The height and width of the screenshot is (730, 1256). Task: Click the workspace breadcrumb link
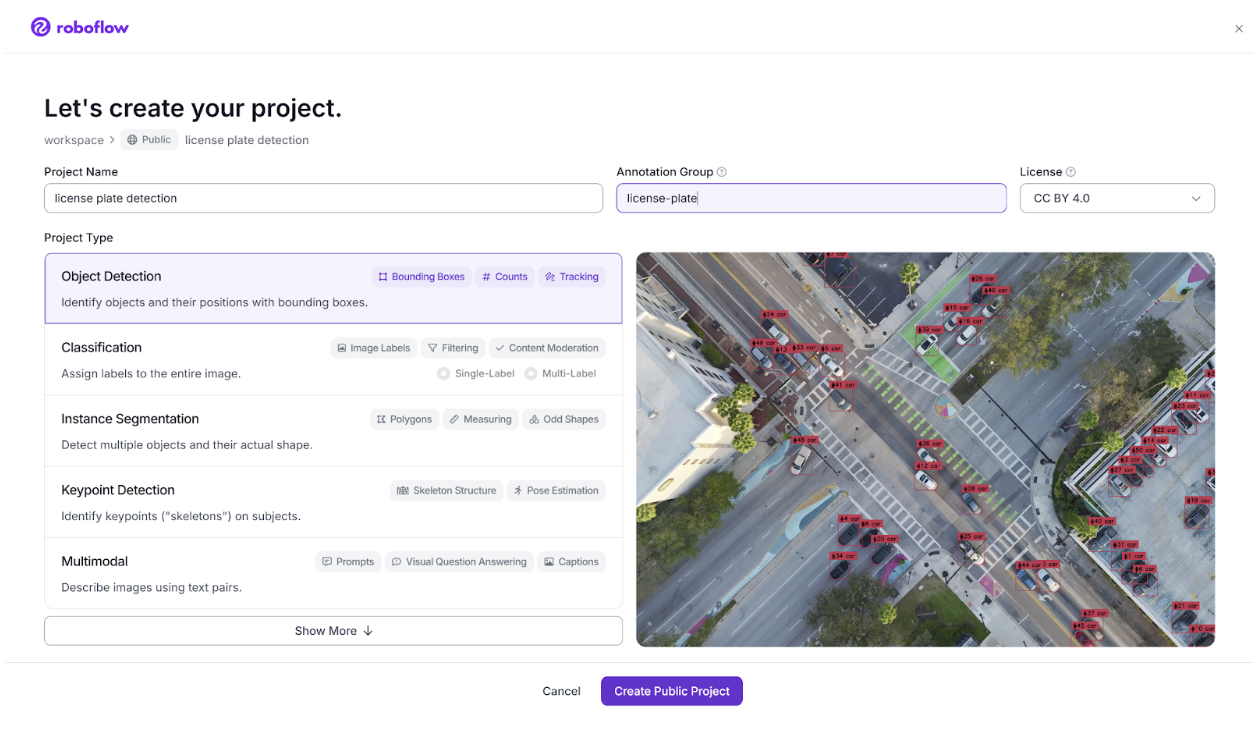74,140
